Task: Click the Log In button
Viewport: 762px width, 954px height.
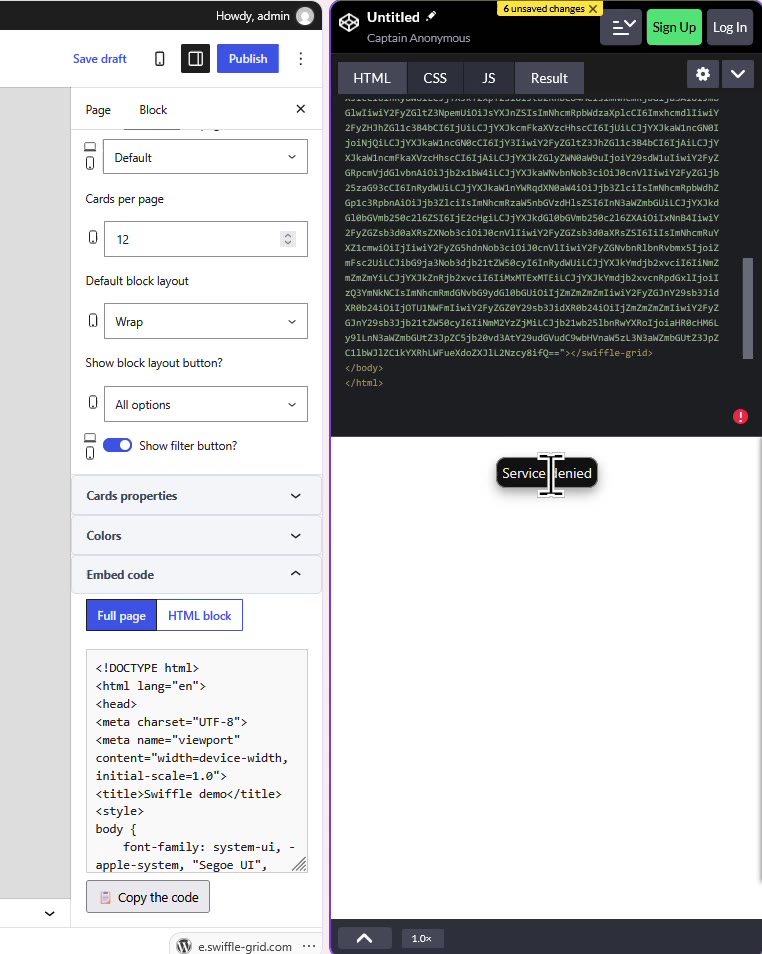Action: (x=730, y=27)
